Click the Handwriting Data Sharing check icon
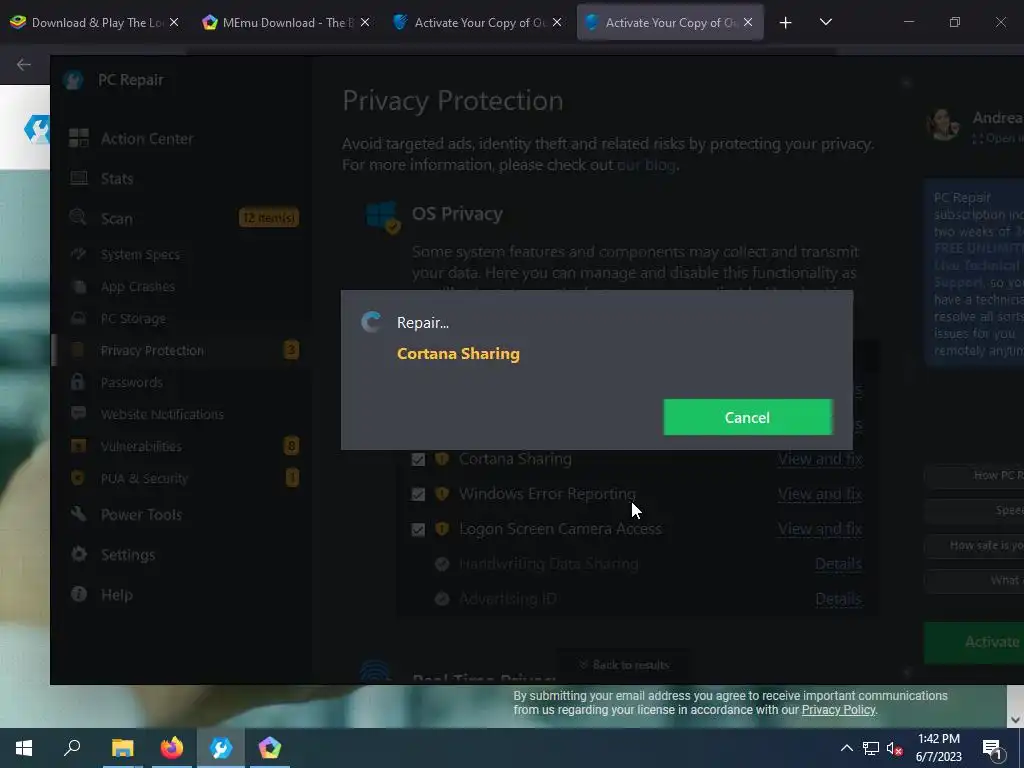The image size is (1024, 768). [442, 564]
